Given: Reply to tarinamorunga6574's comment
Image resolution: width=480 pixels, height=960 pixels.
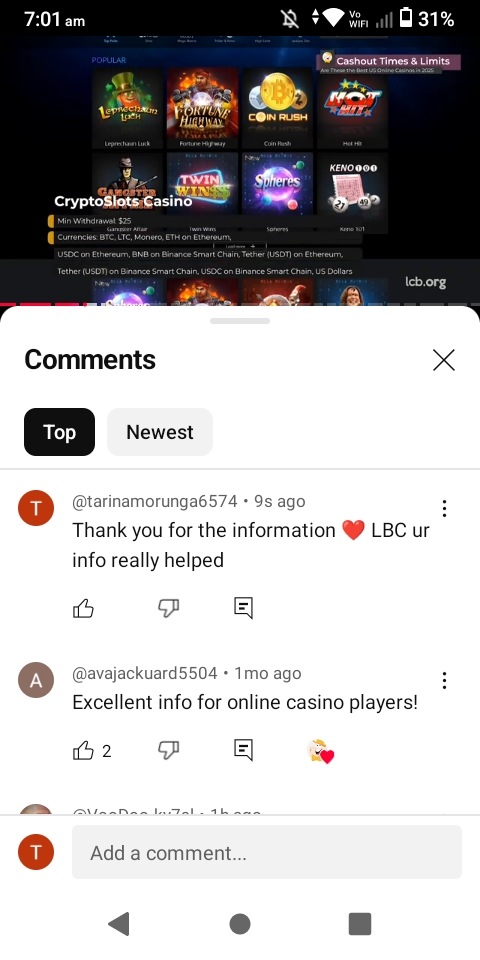Looking at the screenshot, I should pos(243,608).
